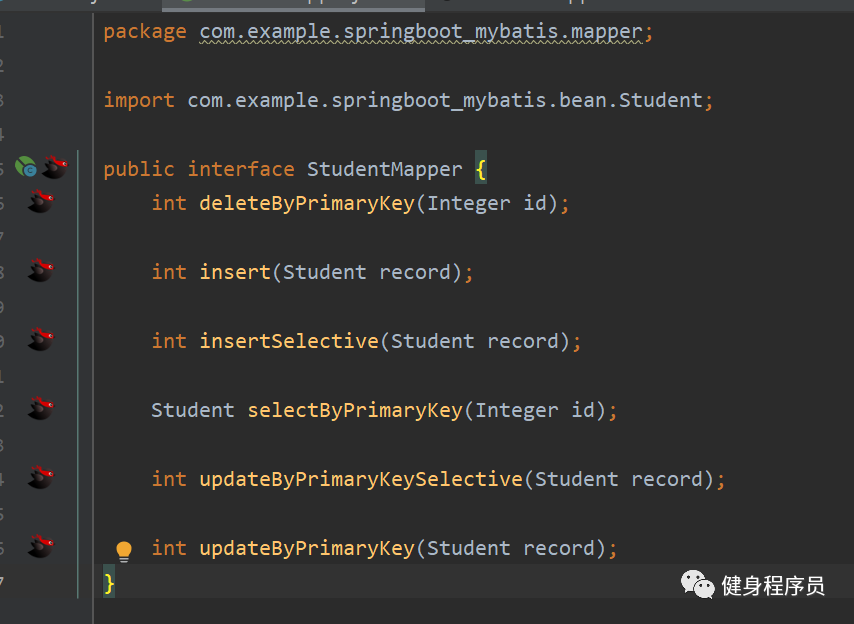The width and height of the screenshot is (854, 624).
Task: Click the highlighted opening brace after StudentMapper
Action: click(x=481, y=169)
